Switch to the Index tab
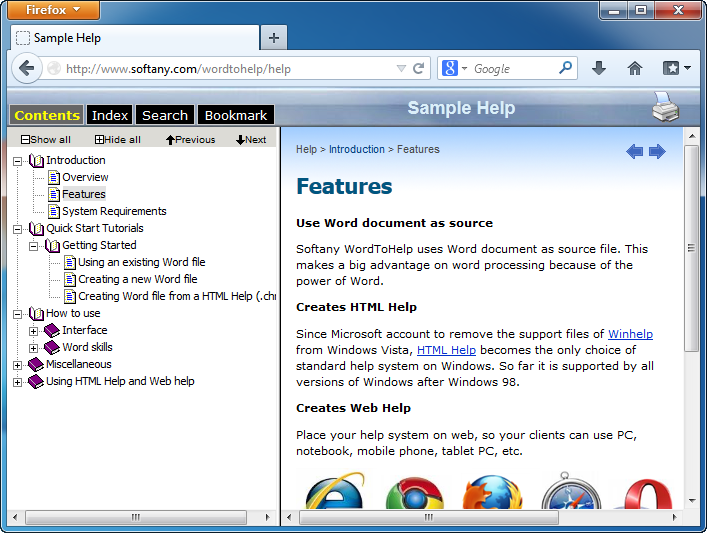The height and width of the screenshot is (533, 707). tap(110, 115)
